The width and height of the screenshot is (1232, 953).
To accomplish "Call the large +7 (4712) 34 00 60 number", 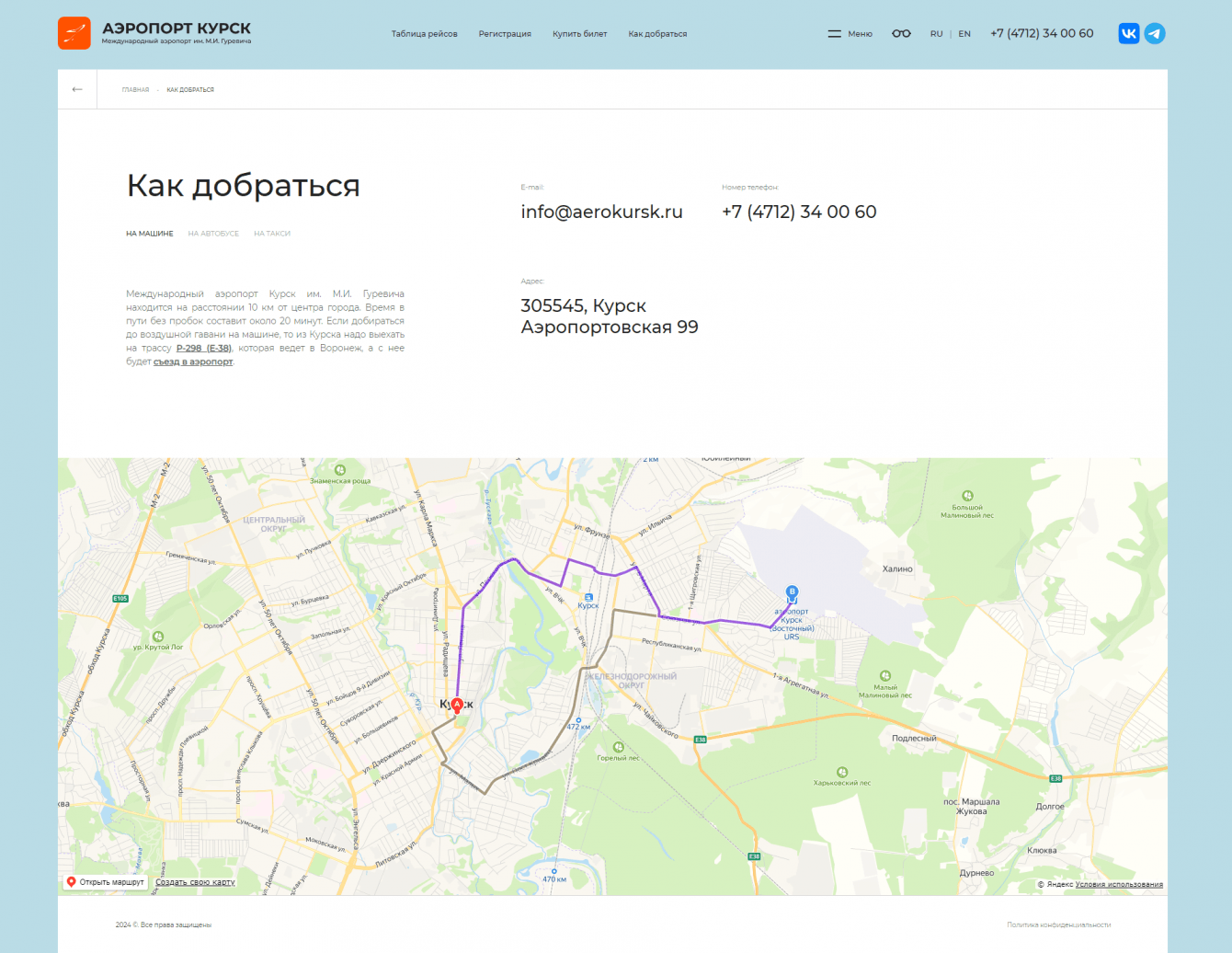I will [x=799, y=212].
